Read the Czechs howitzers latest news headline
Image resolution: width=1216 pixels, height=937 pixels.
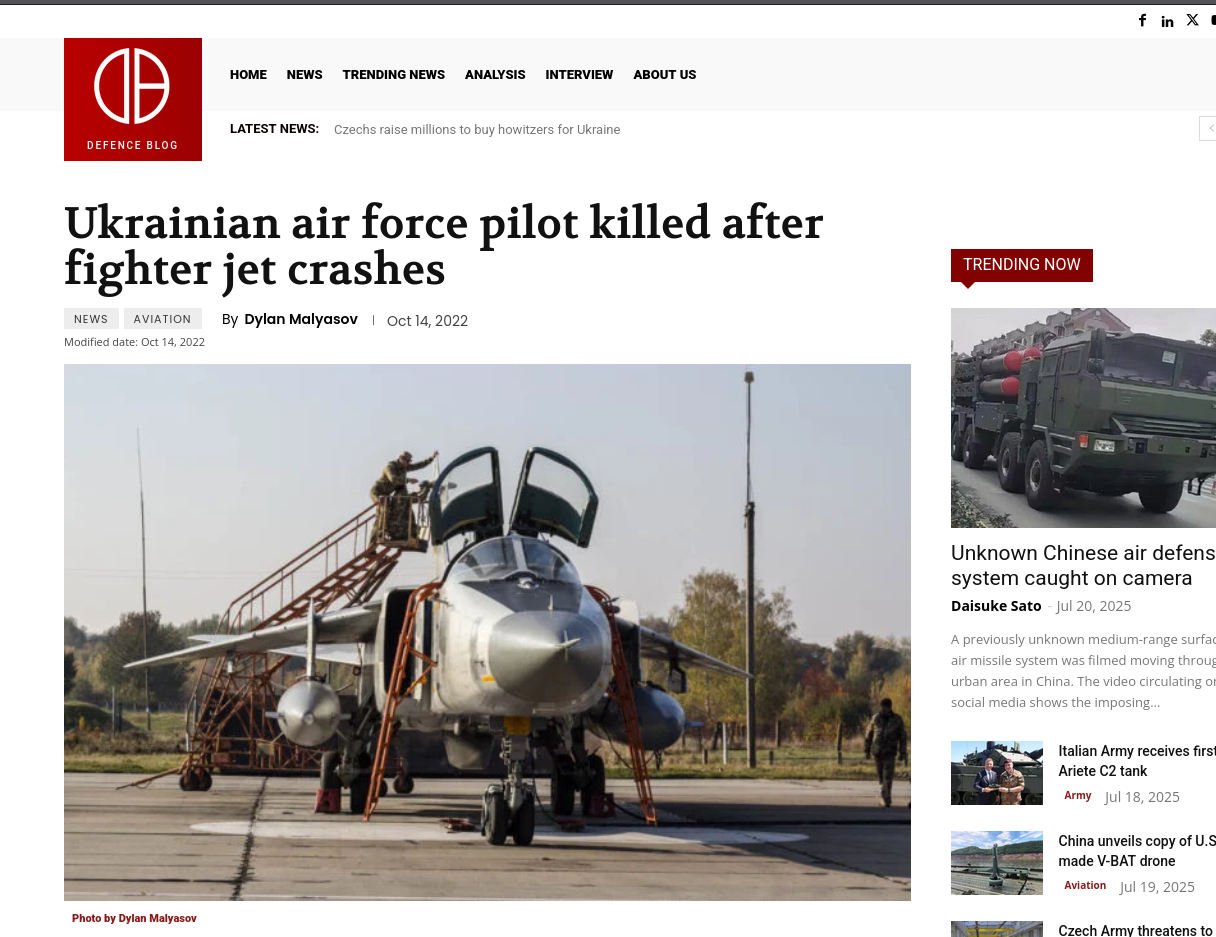click(x=477, y=130)
